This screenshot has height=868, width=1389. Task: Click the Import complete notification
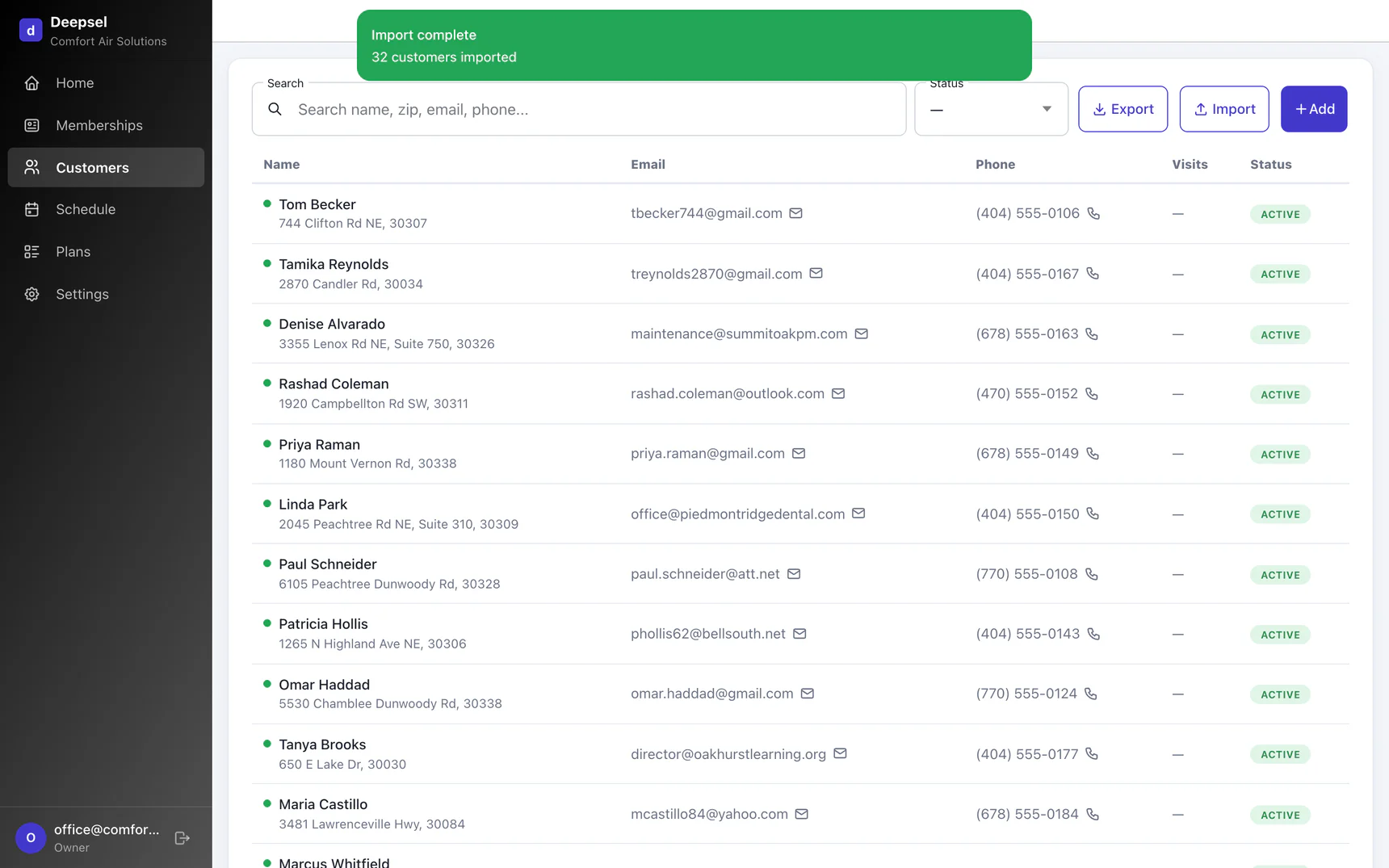[x=694, y=45]
